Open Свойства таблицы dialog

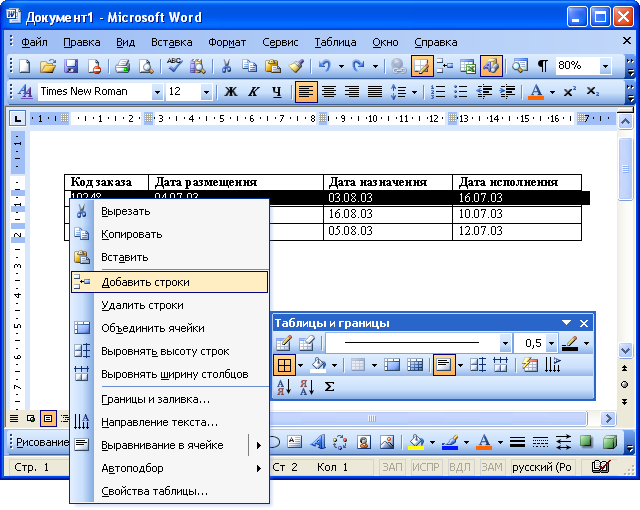point(169,491)
